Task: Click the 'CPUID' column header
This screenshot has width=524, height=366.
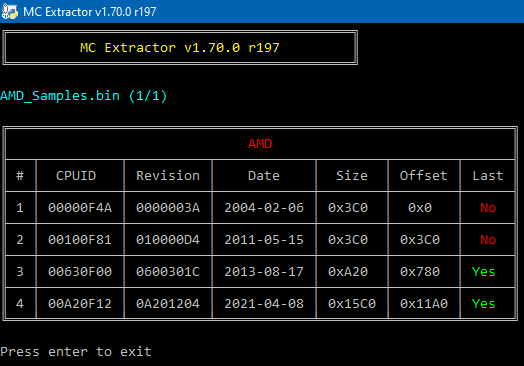Action: pos(76,175)
